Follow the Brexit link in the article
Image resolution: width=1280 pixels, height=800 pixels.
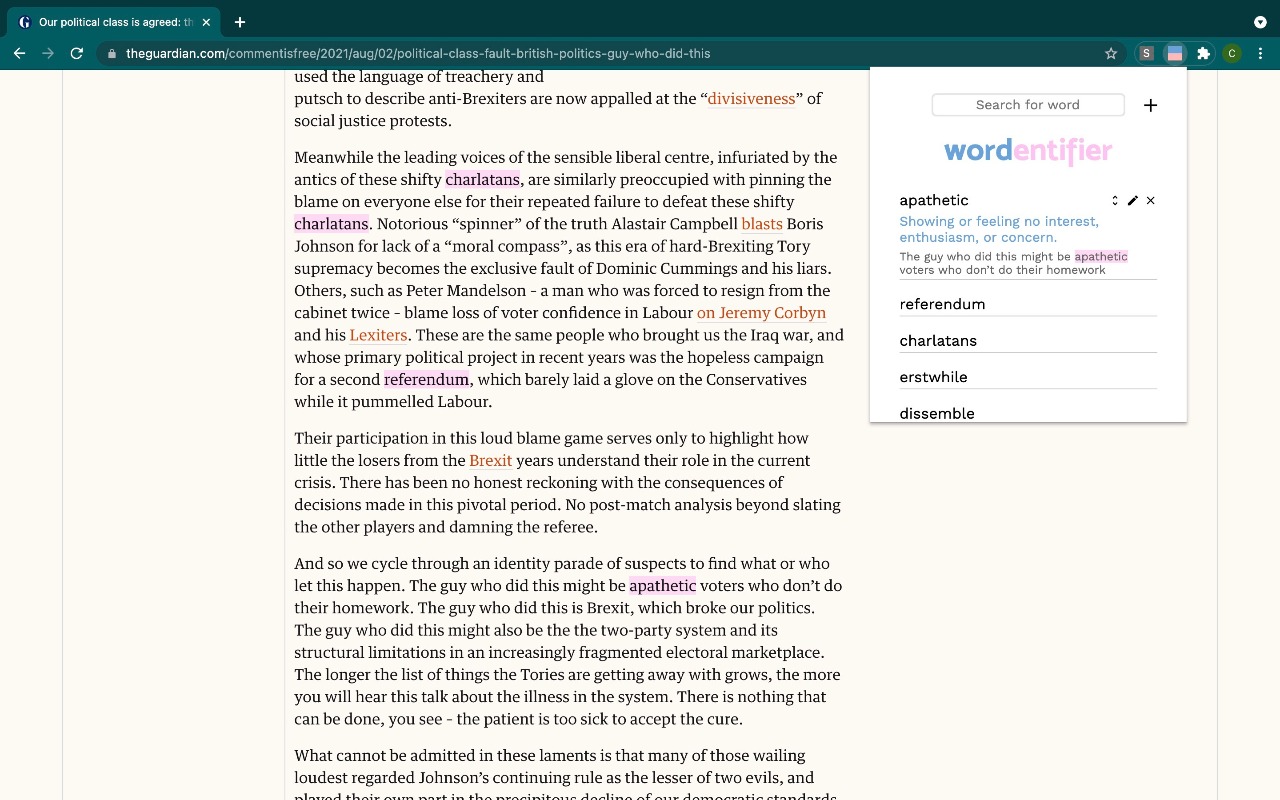(x=491, y=460)
